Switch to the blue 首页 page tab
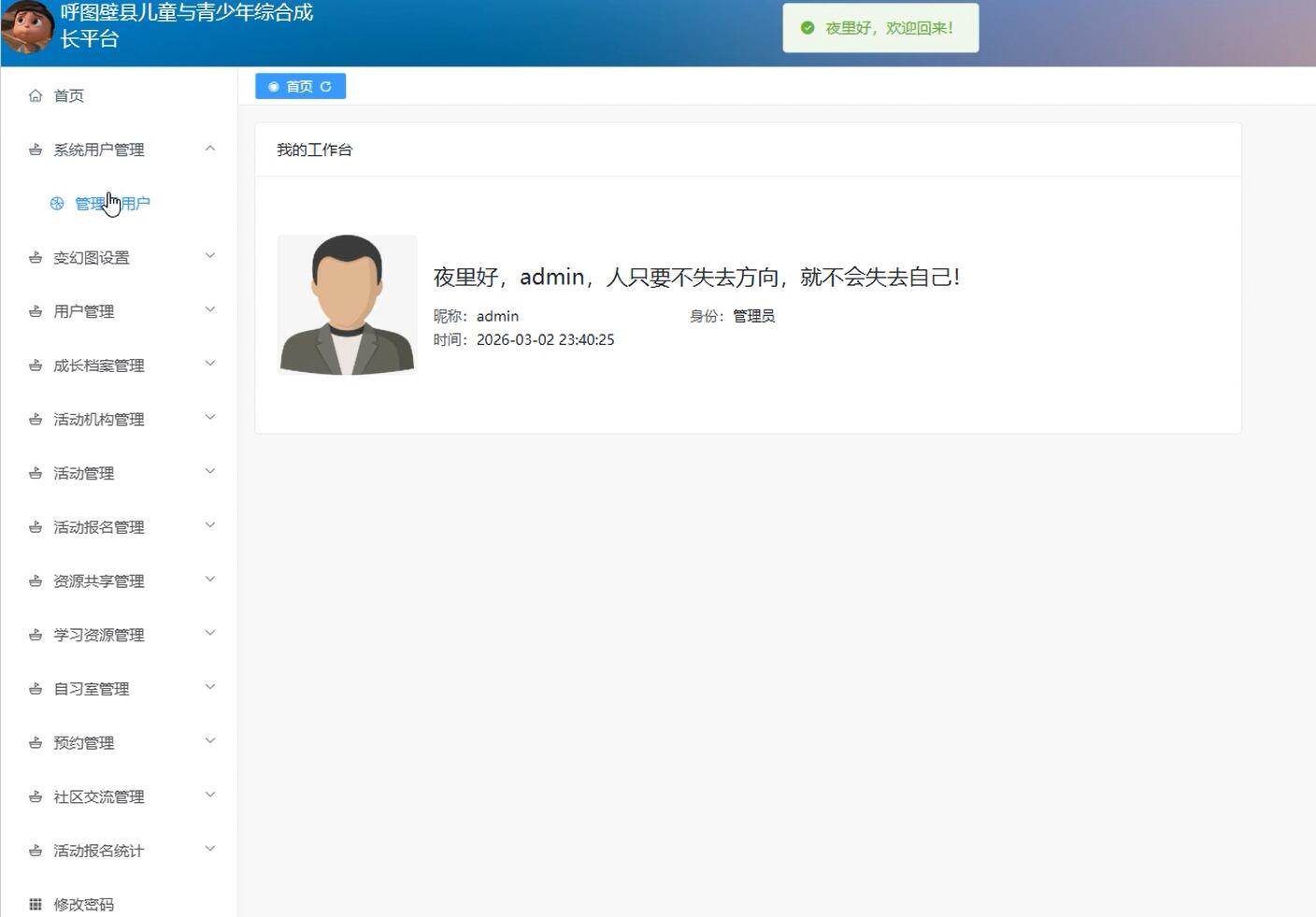Screen dimensions: 1316x917 [300, 86]
